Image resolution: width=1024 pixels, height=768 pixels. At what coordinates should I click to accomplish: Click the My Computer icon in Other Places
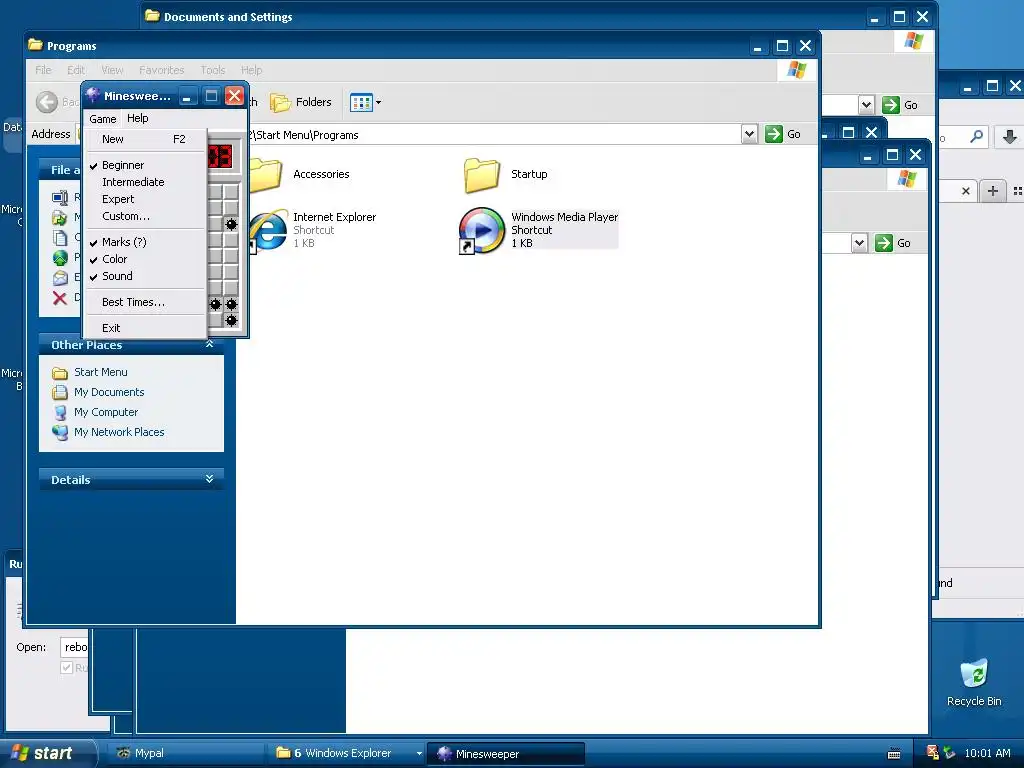click(x=60, y=412)
